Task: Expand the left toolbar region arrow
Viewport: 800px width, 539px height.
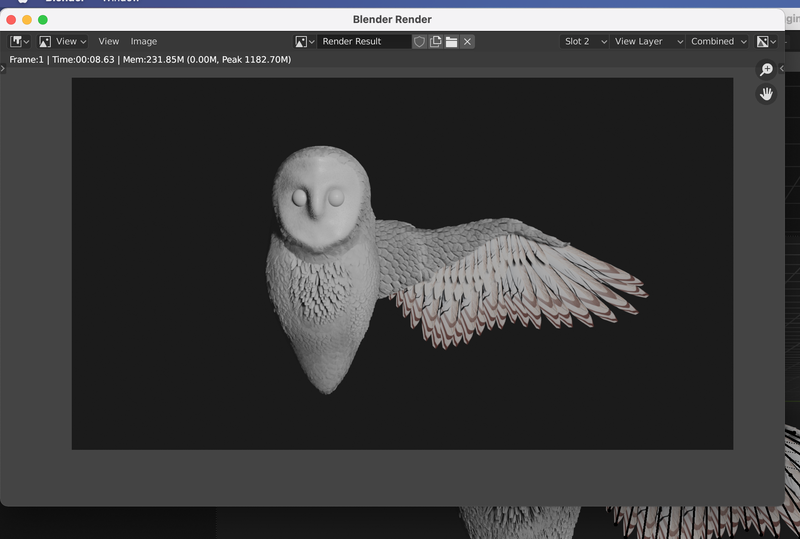Action: [x=3, y=68]
